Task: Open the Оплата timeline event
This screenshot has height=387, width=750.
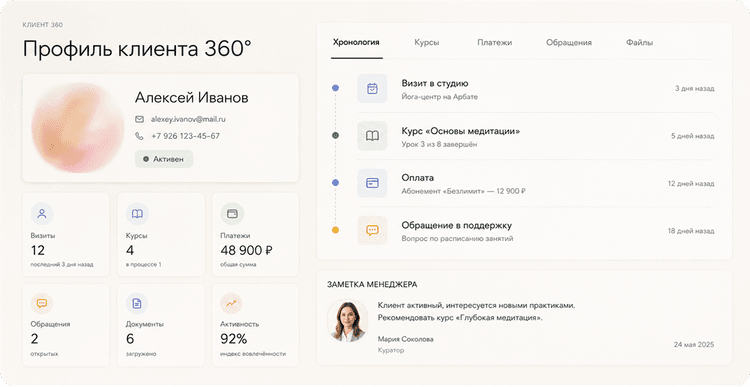Action: (x=536, y=183)
